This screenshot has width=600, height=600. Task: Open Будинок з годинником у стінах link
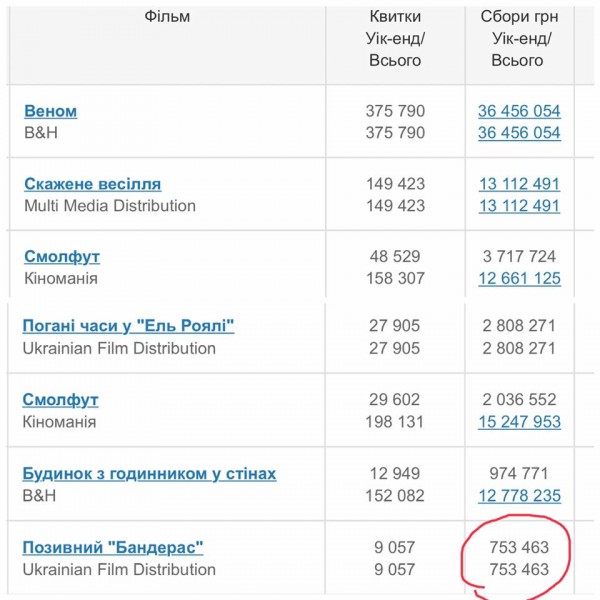pos(149,474)
